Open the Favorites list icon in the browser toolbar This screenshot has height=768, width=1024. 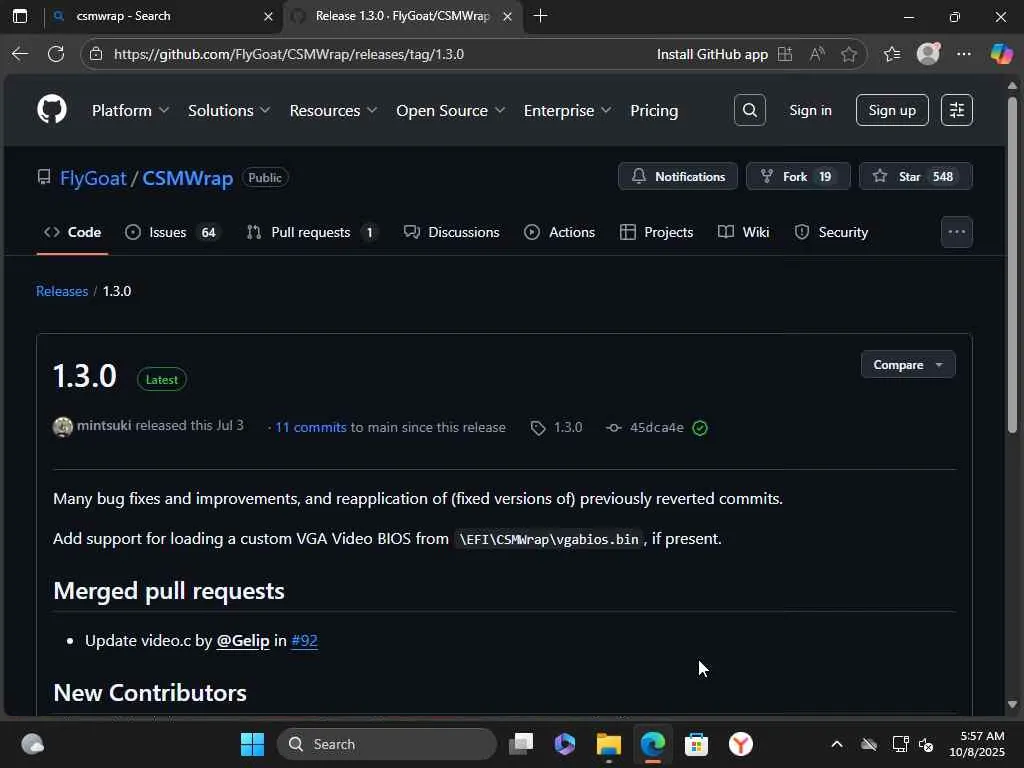coord(892,54)
